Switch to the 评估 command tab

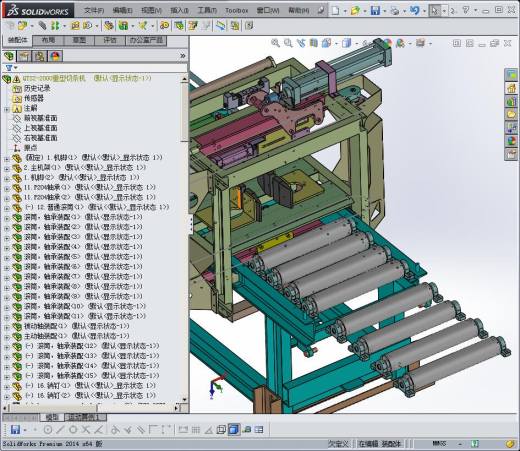tap(110, 40)
